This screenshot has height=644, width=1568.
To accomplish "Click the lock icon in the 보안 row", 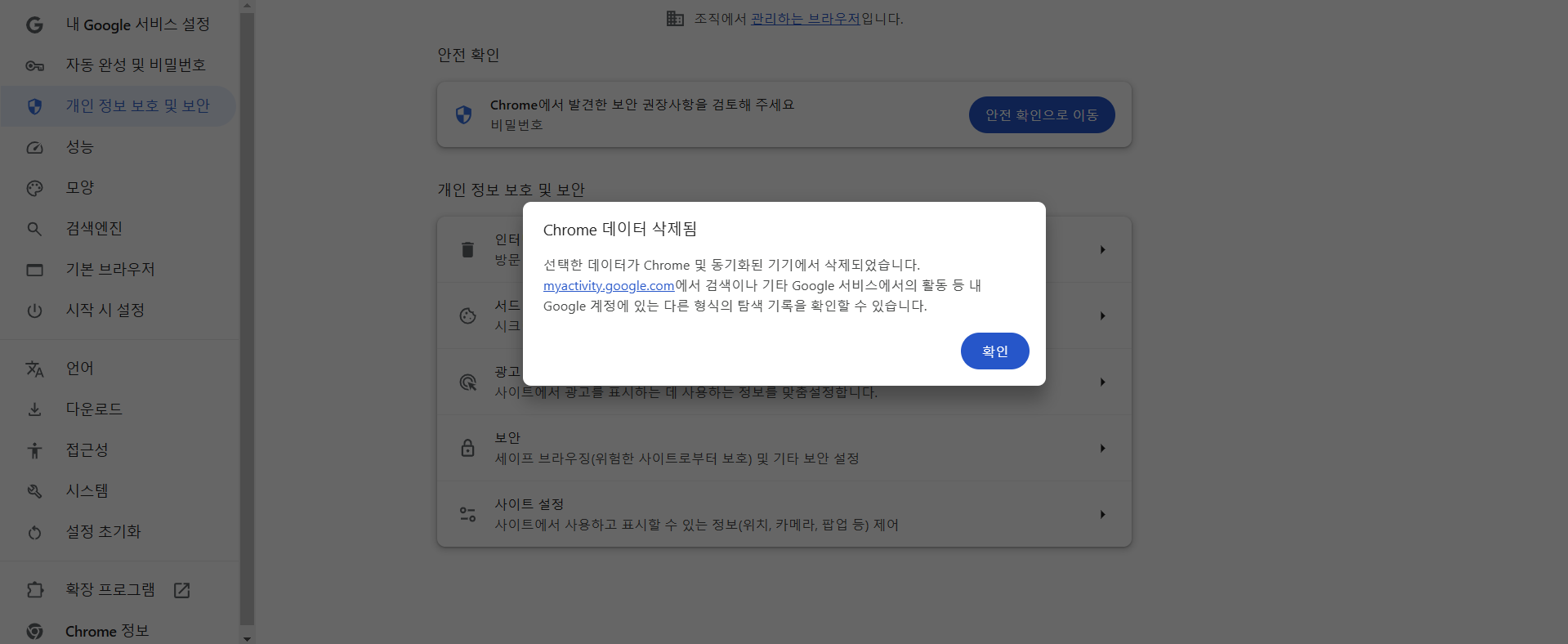I will point(467,448).
